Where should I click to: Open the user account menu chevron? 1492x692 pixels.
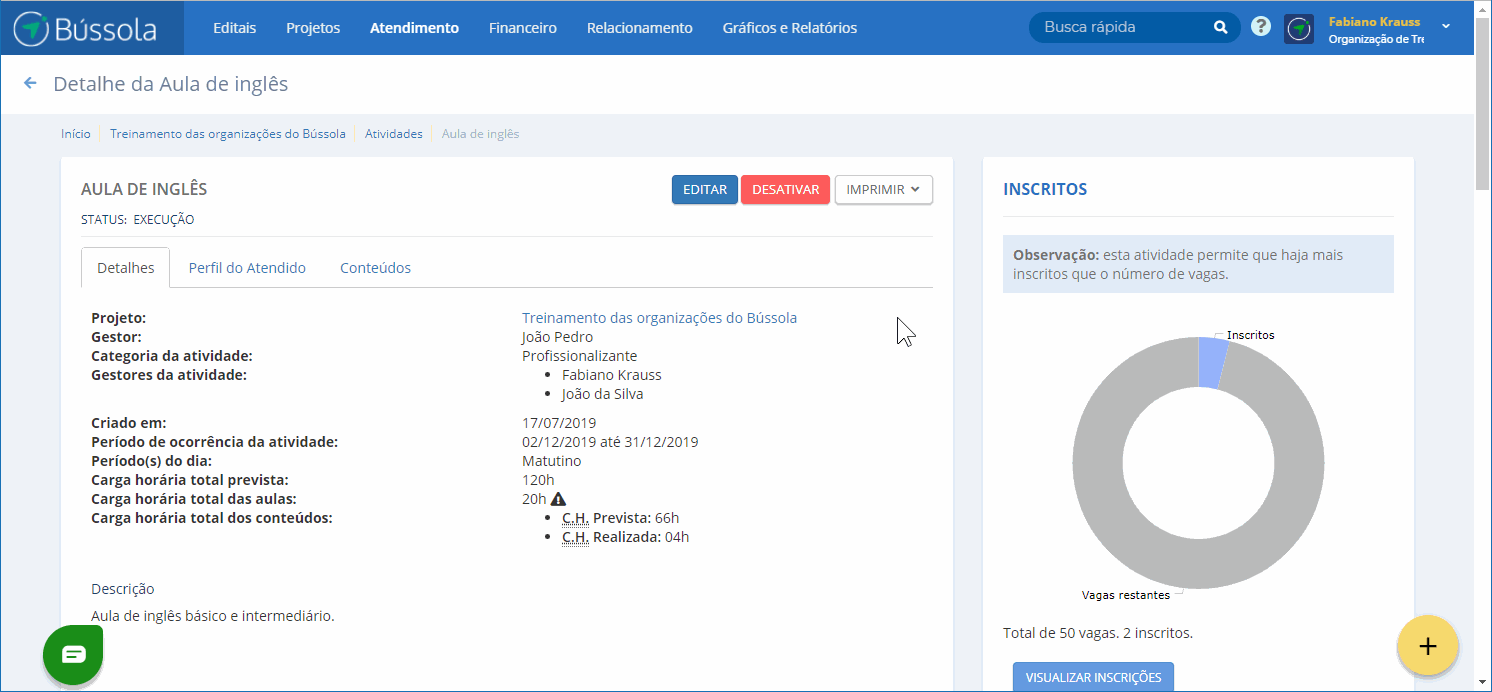point(1446,26)
